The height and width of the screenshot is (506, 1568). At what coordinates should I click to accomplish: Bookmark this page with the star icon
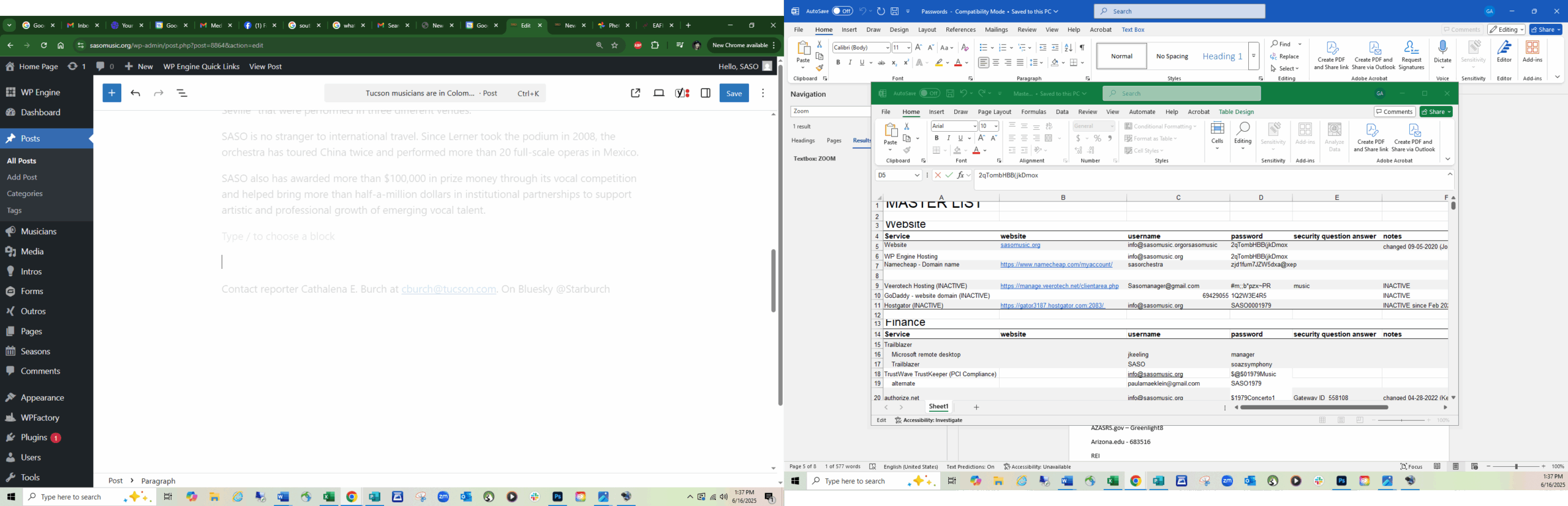click(x=614, y=45)
